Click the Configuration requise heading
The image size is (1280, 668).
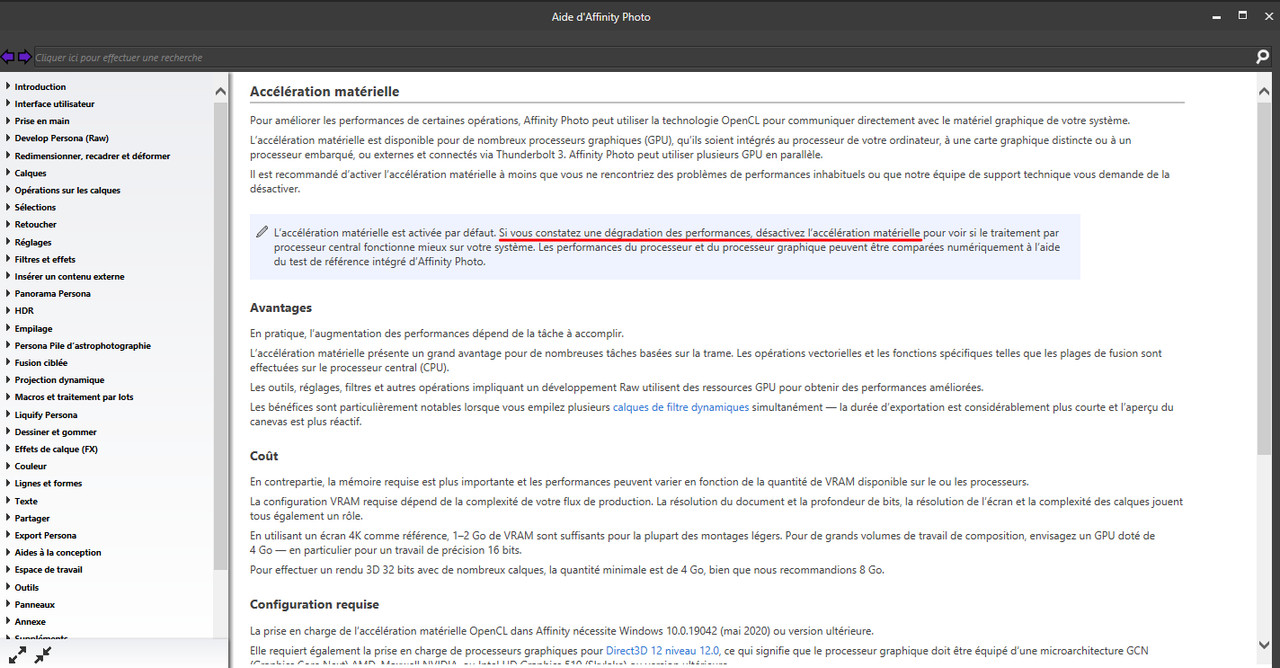314,604
